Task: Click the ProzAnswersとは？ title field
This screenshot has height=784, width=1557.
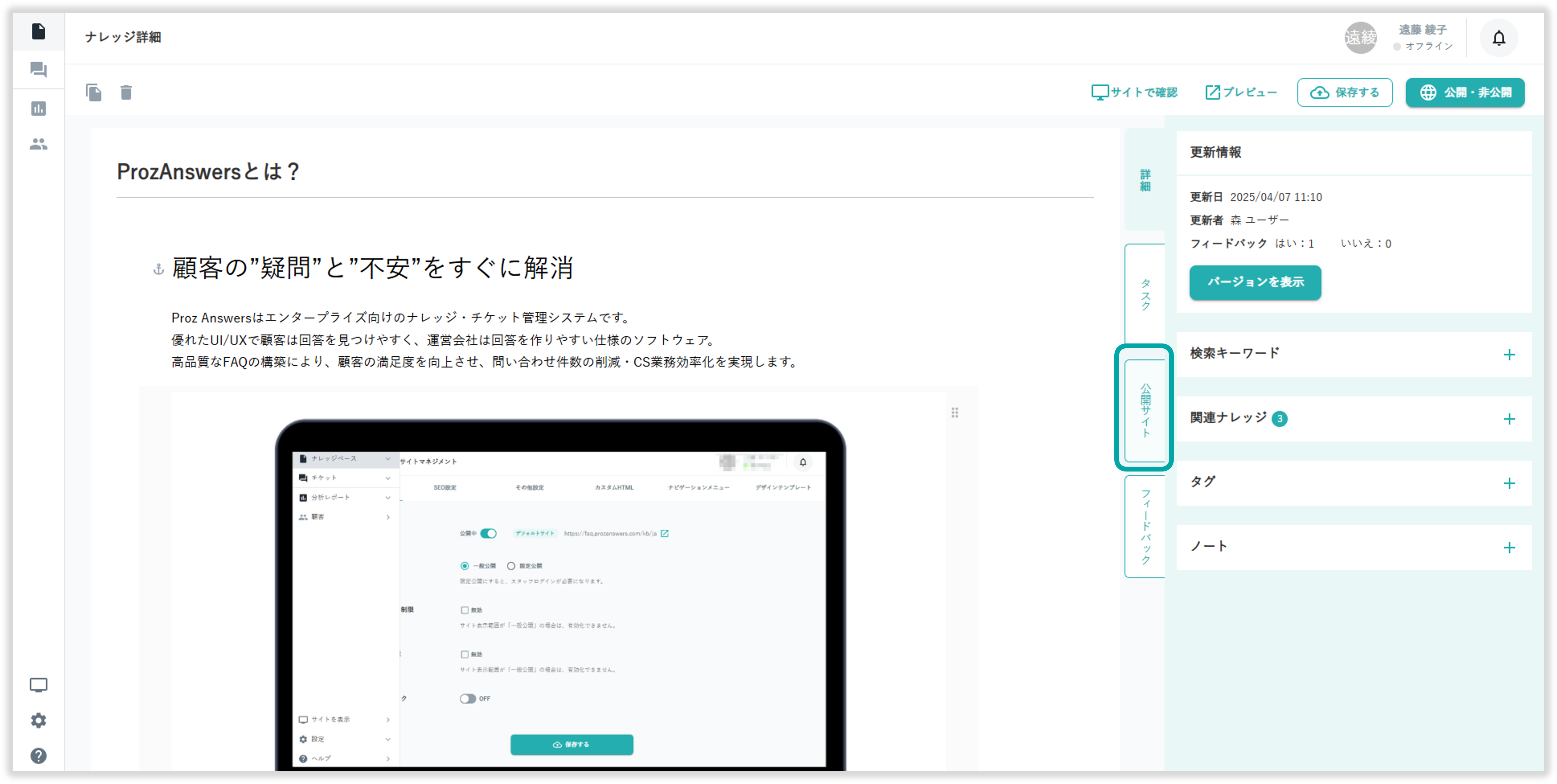Action: (x=604, y=172)
